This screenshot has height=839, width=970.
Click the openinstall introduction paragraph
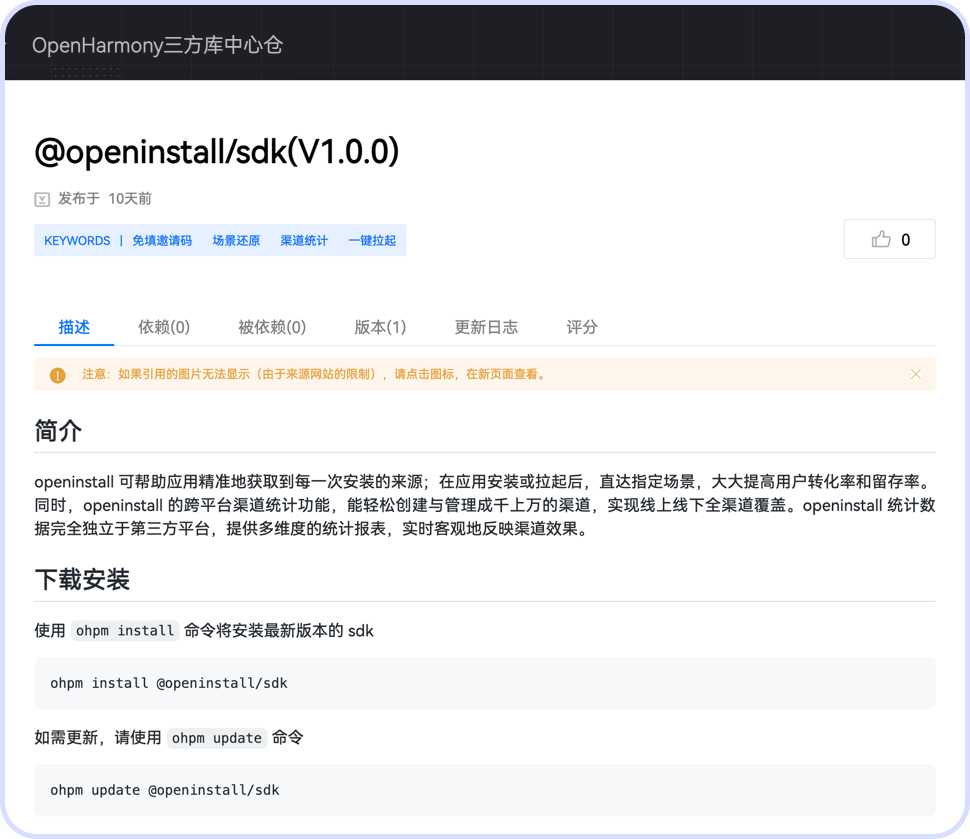coord(485,505)
